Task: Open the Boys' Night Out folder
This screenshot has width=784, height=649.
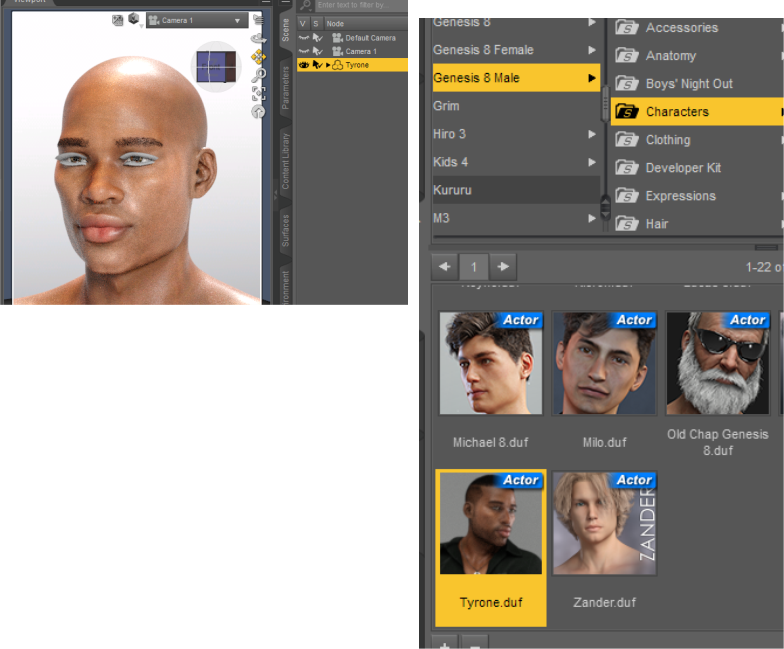Action: click(697, 84)
